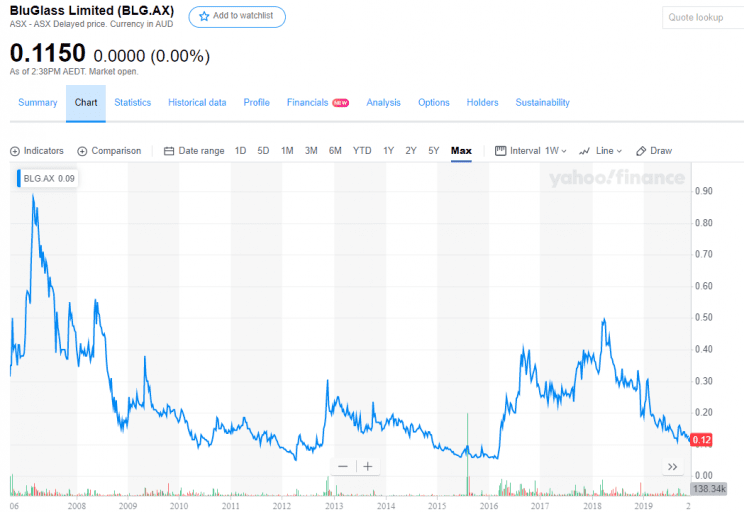Zoom in with the plus button

point(368,466)
